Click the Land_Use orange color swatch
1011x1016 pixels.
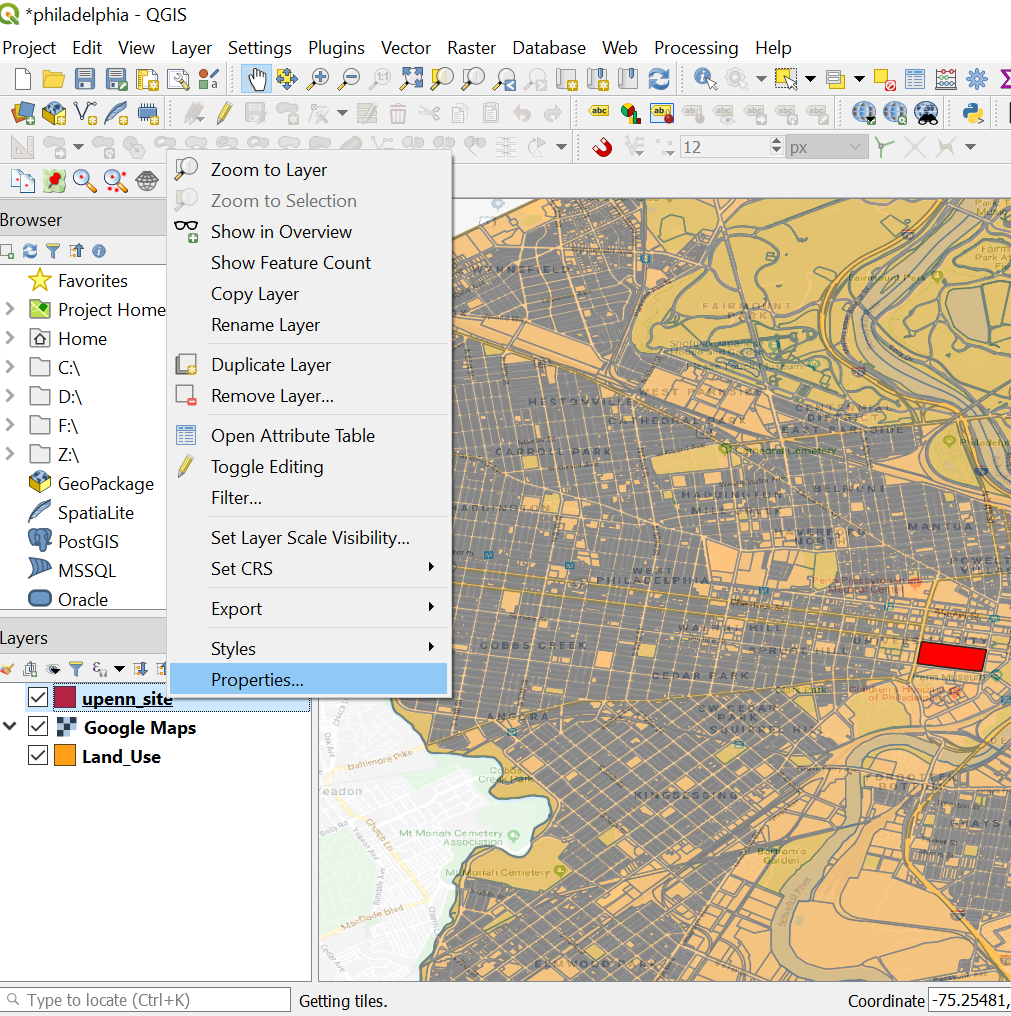tap(66, 756)
